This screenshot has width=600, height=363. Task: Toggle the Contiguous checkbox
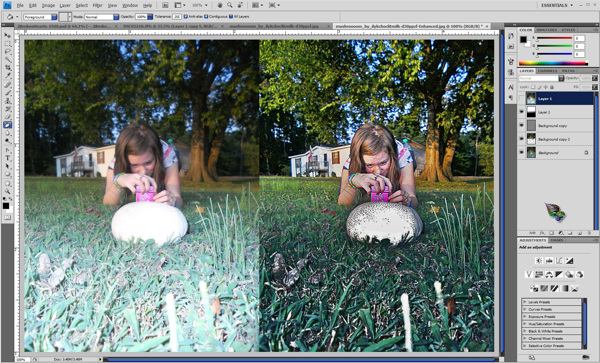tap(206, 17)
